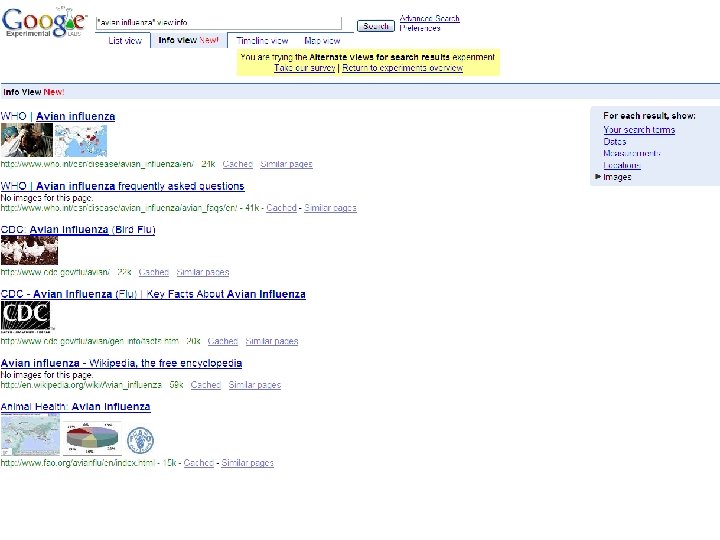Open Avian influenza Wikipedia result

[x=121, y=363]
